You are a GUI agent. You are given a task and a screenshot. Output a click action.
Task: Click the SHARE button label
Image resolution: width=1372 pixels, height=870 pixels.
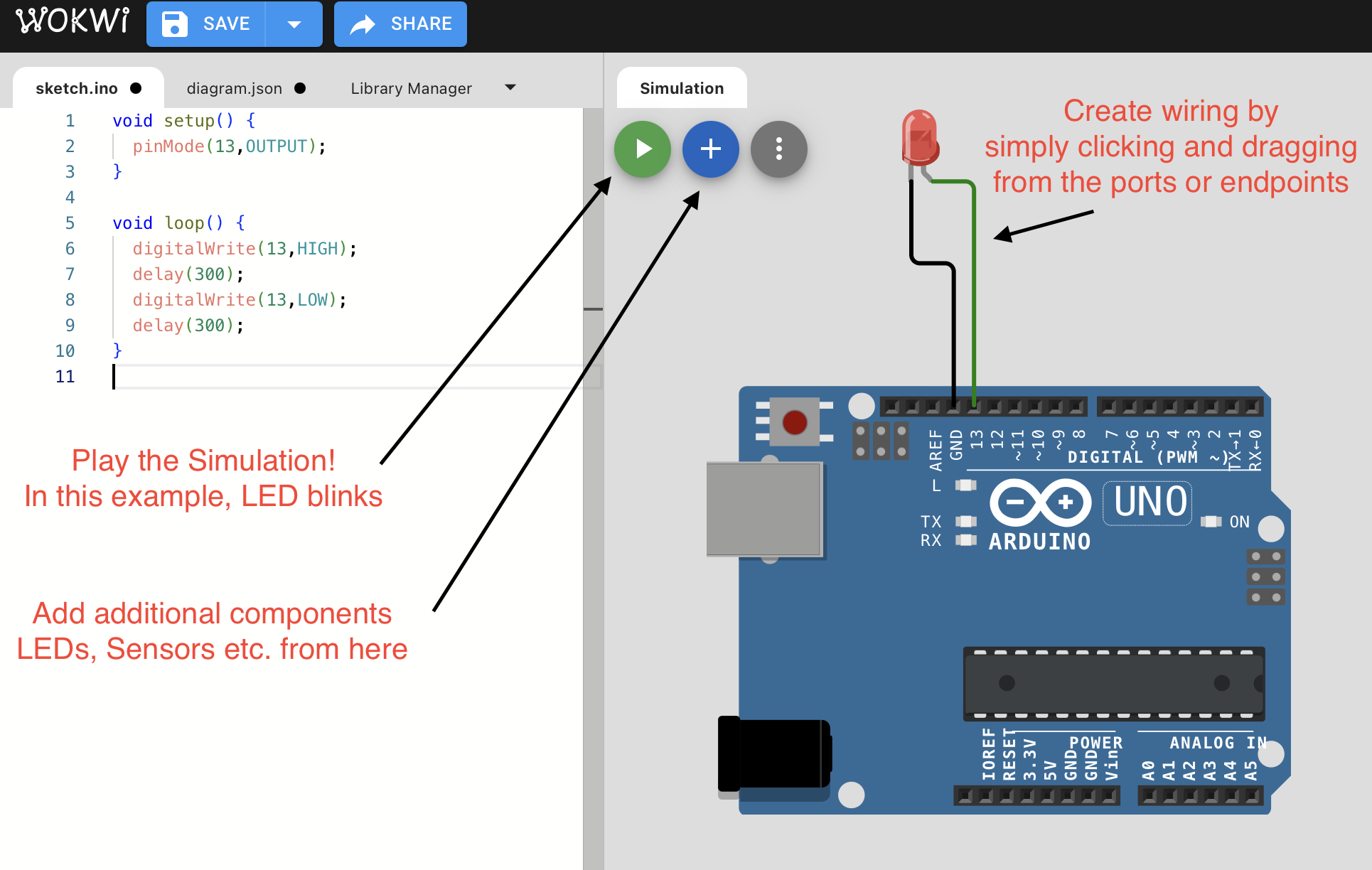click(x=421, y=24)
